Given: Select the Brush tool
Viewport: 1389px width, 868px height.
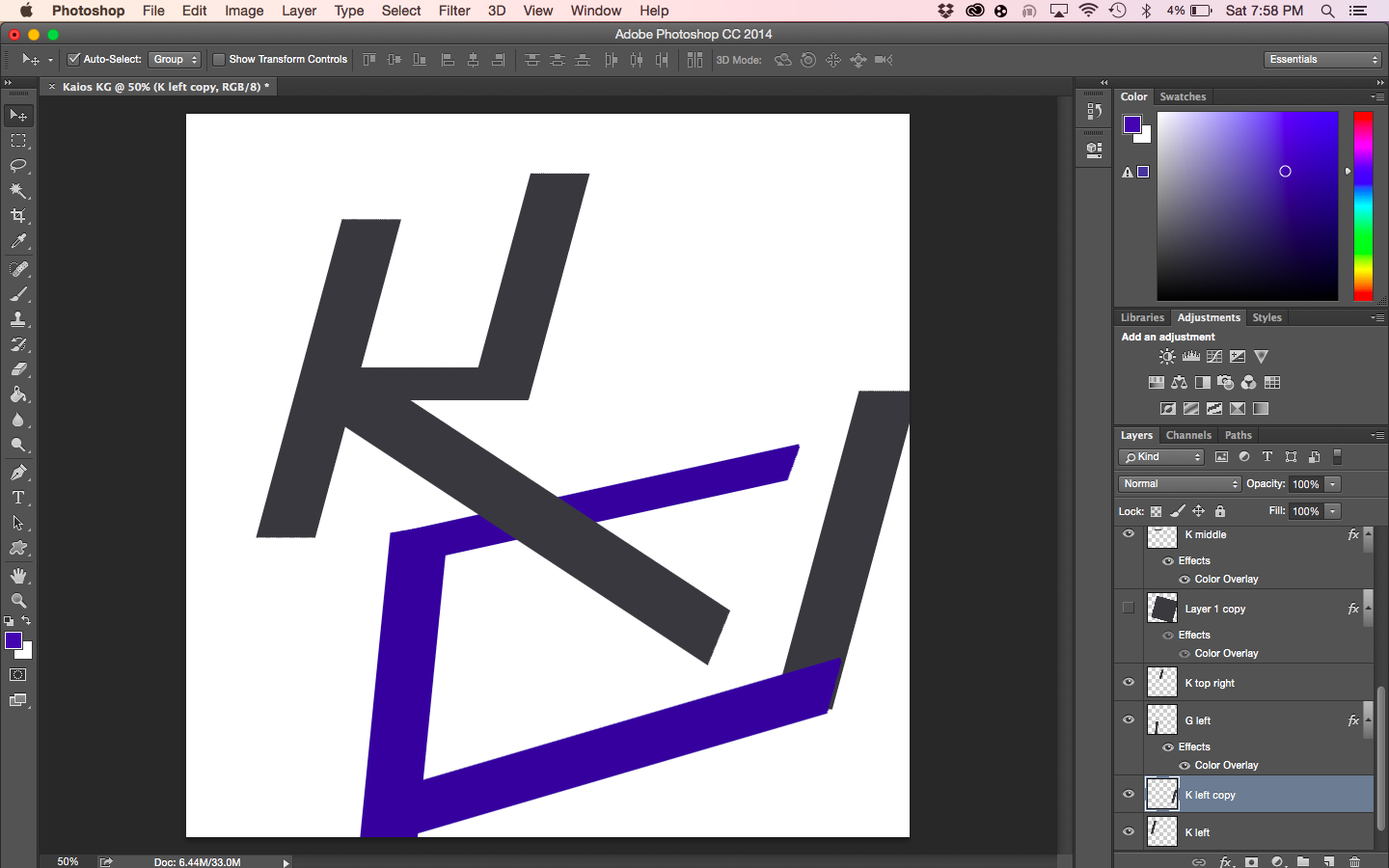Looking at the screenshot, I should click(x=18, y=294).
